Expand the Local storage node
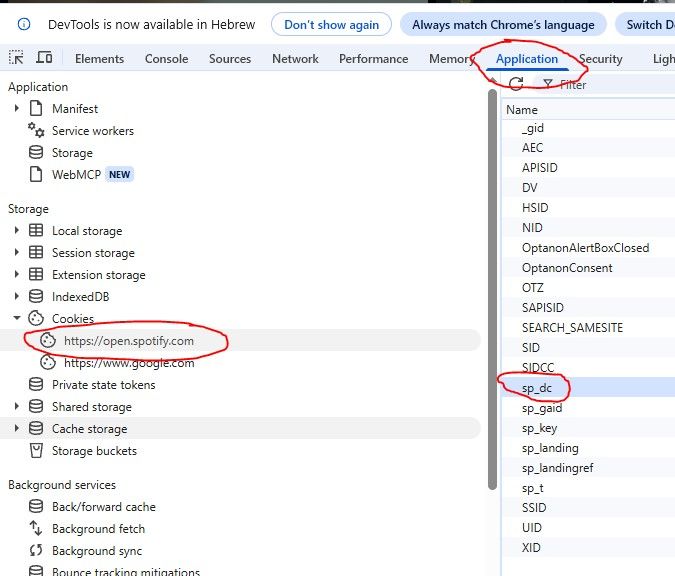 tap(16, 230)
